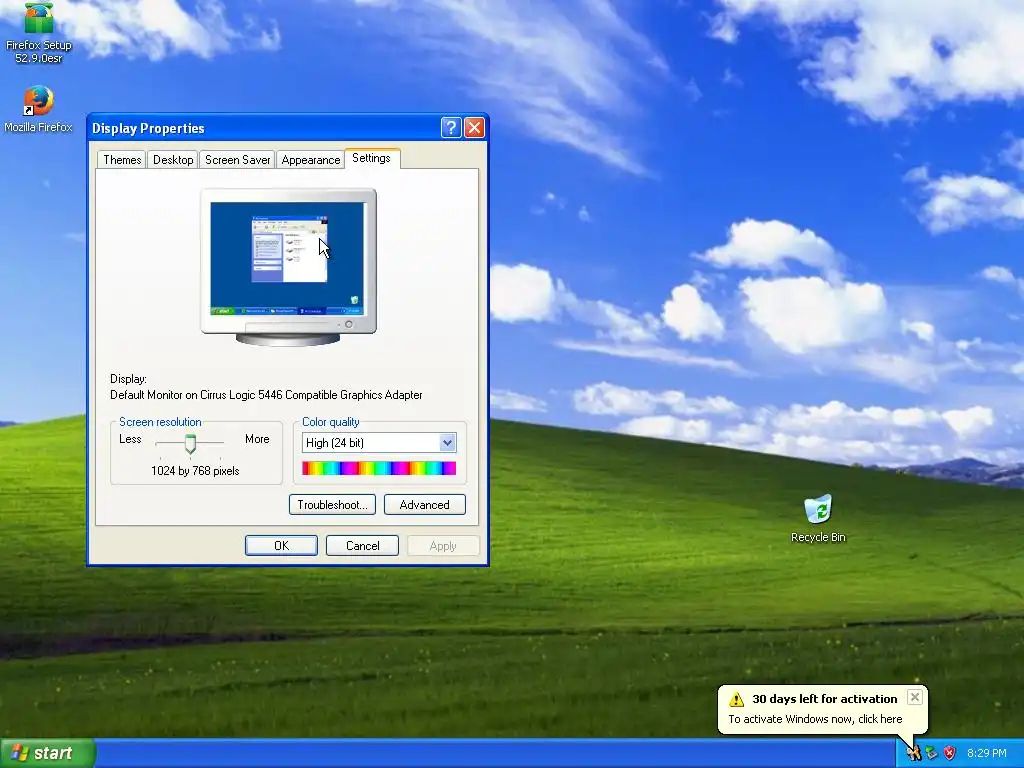Select the Mozilla Firefox desktop shortcut
This screenshot has height=768, width=1024.
[39, 109]
